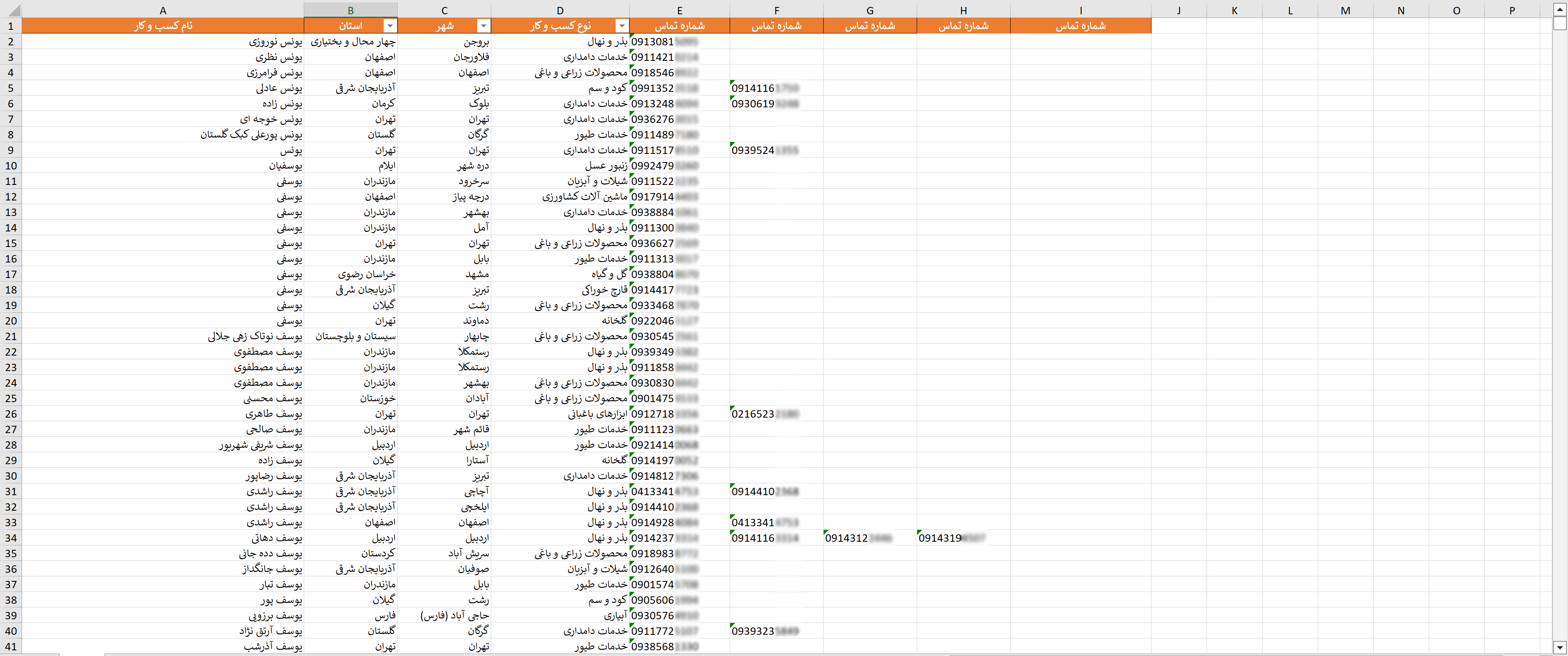Click the city cell بلوک

point(444,103)
